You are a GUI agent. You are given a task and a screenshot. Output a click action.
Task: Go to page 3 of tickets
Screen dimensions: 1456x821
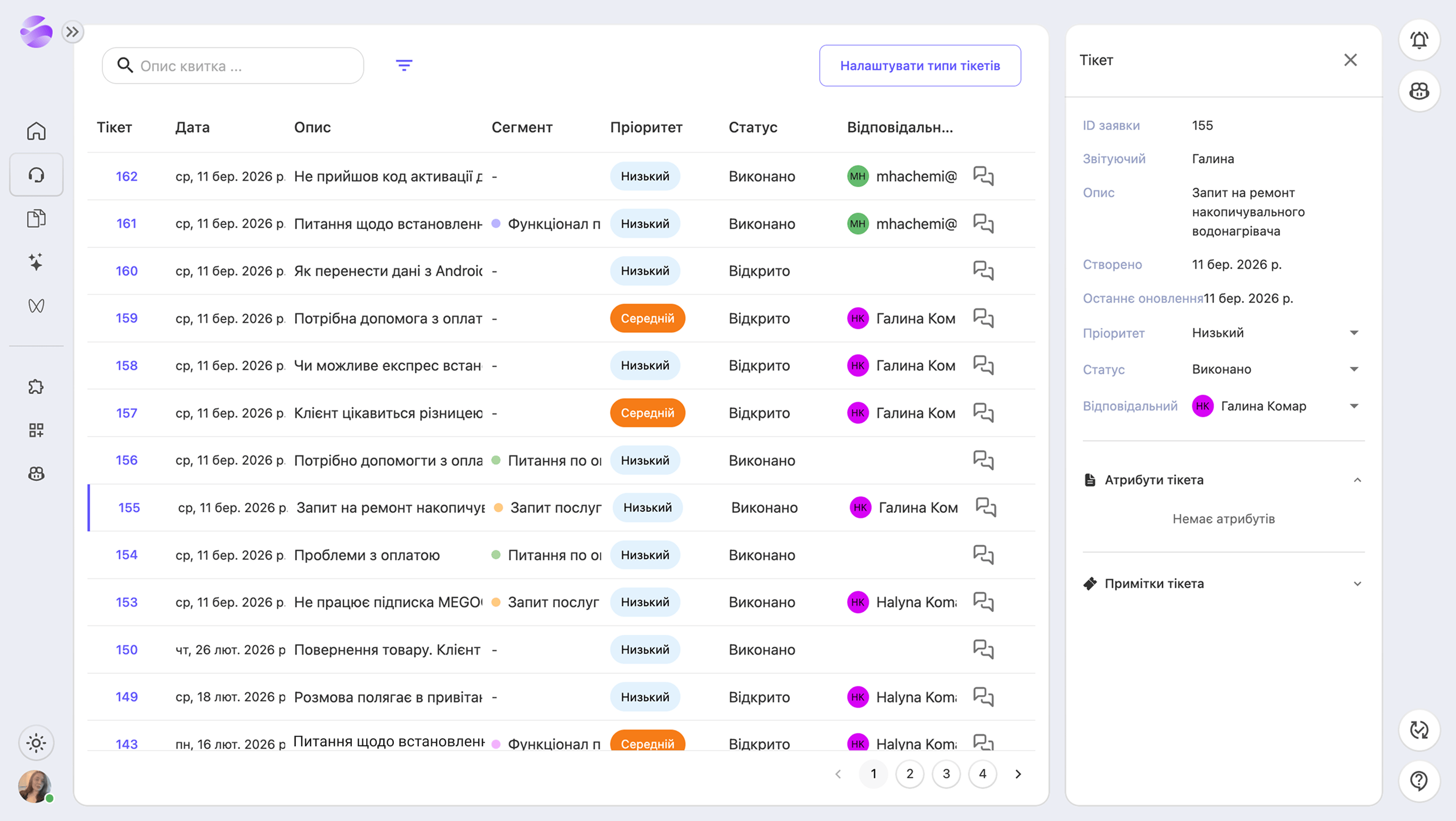click(946, 774)
